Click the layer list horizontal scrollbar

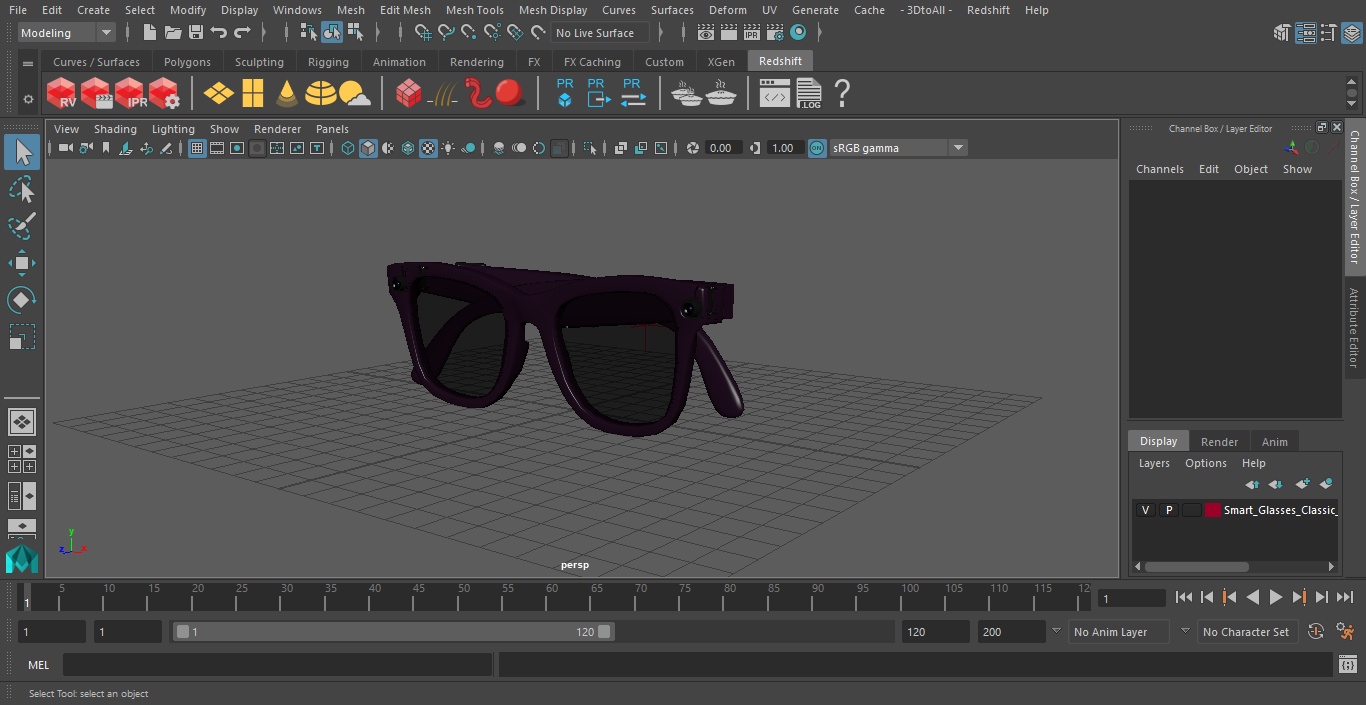(1196, 566)
